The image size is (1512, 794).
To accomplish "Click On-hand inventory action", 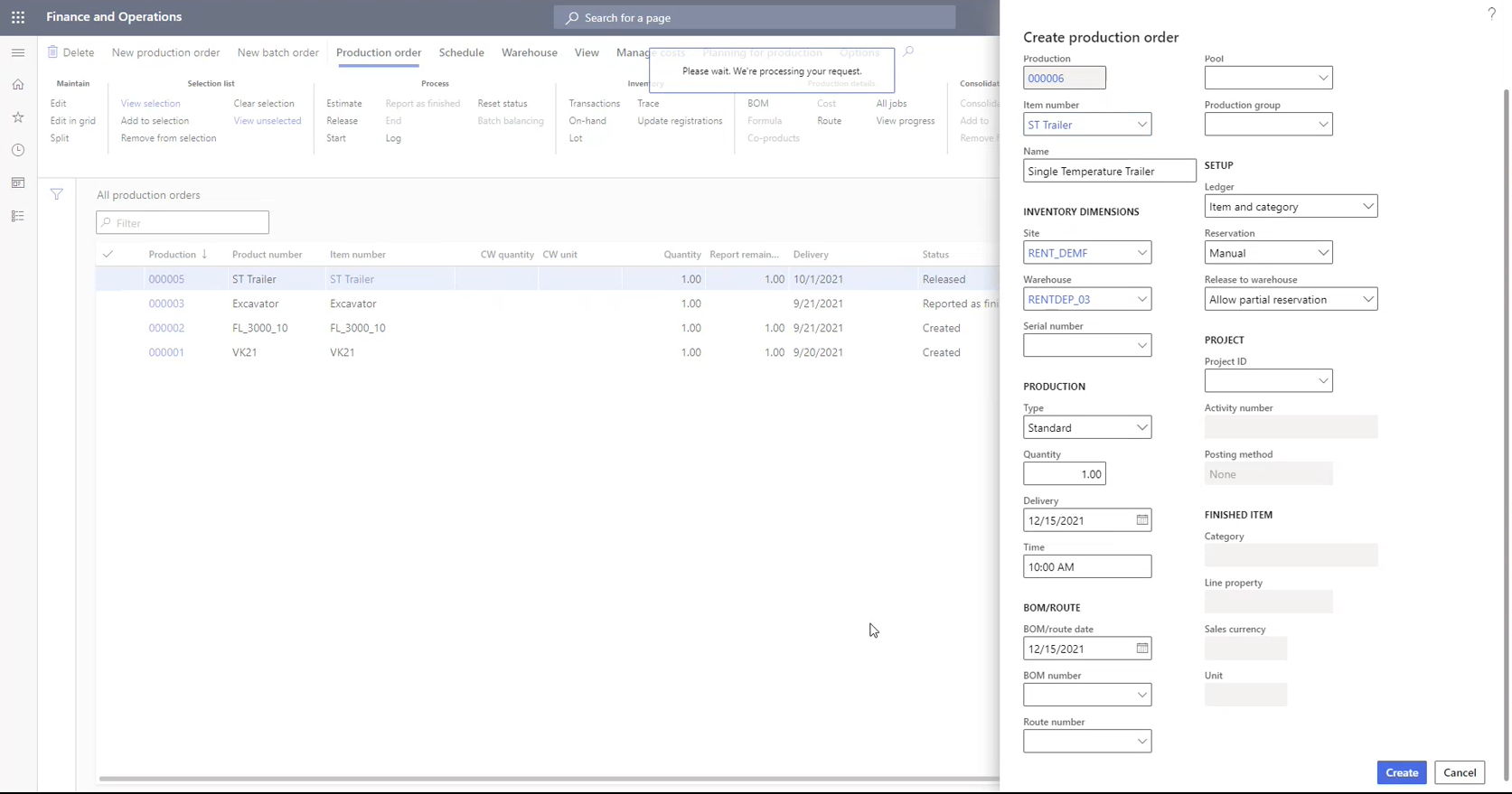I will pyautogui.click(x=587, y=121).
